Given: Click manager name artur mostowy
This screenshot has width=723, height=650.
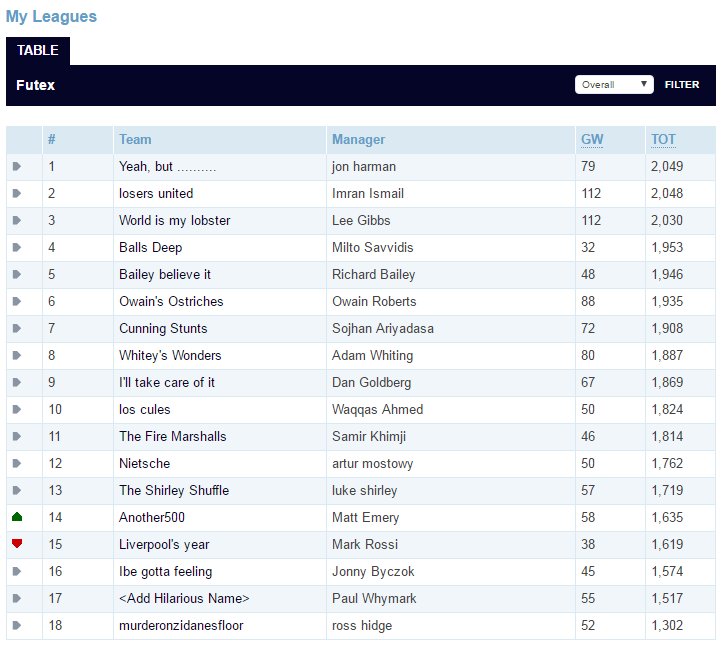Looking at the screenshot, I should (373, 464).
